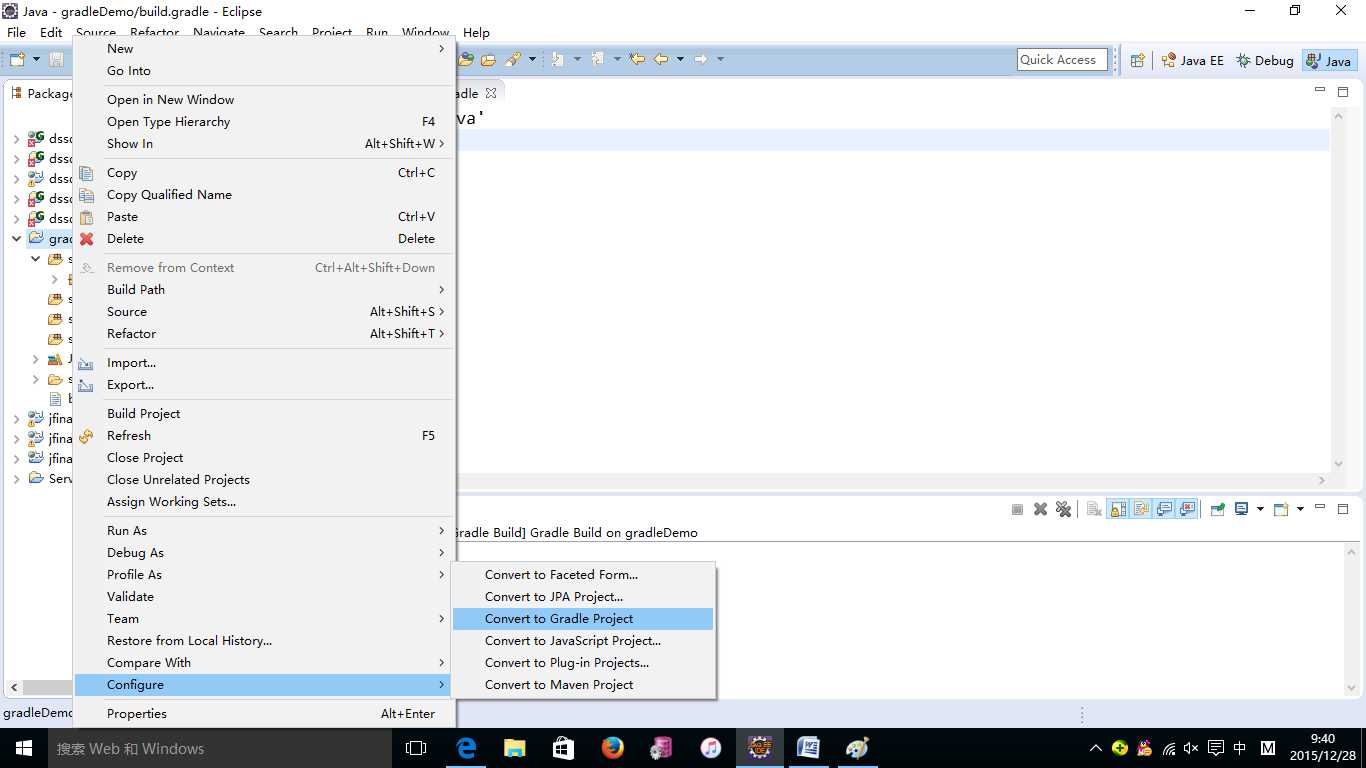1366x768 pixels.
Task: Open the Forward history dropdown arrow
Action: point(720,60)
